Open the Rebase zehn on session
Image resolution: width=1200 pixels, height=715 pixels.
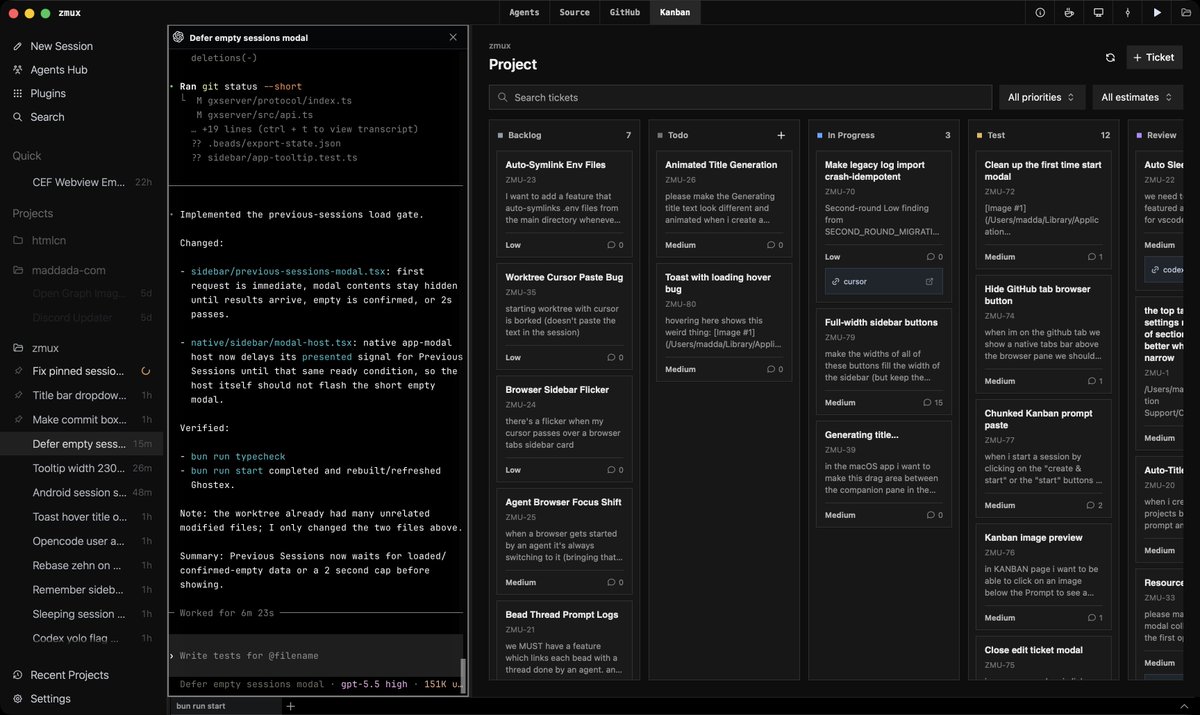point(82,565)
